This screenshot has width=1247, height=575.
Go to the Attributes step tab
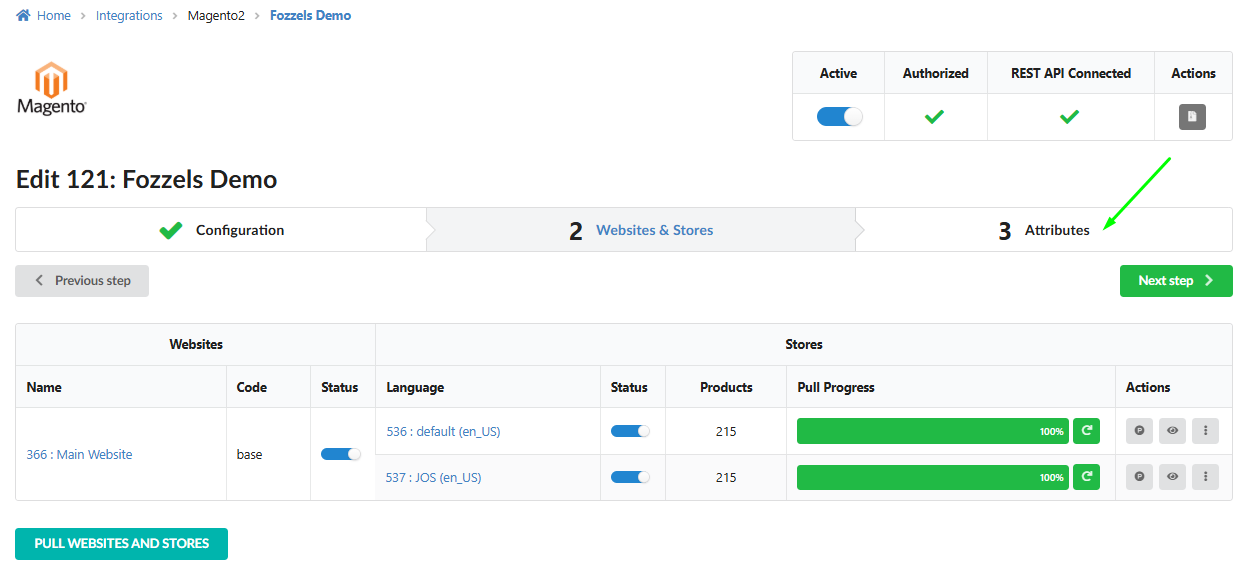point(1056,230)
